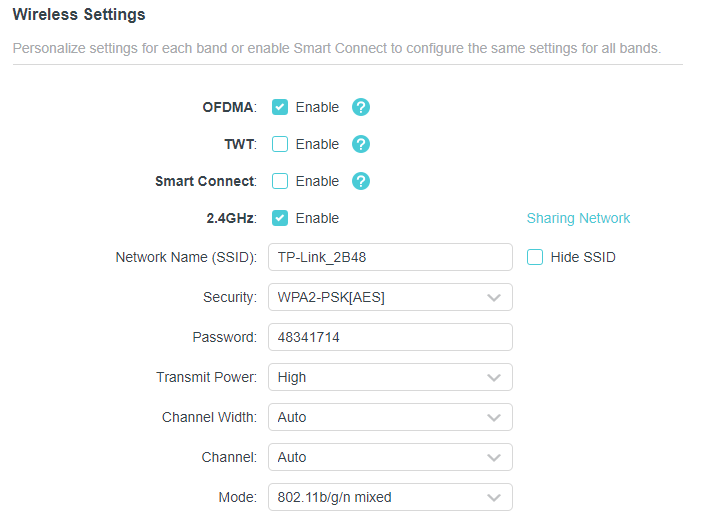Uncheck the OFDMA Enable checkbox

280,107
